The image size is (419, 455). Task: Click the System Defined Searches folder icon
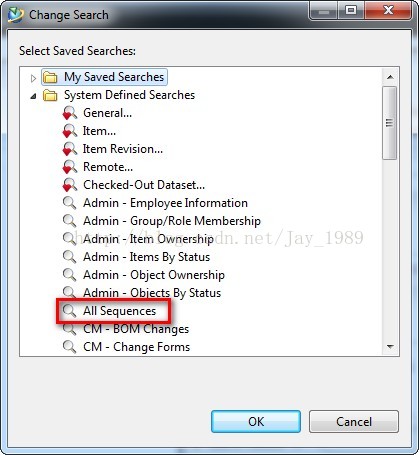pyautogui.click(x=50, y=95)
